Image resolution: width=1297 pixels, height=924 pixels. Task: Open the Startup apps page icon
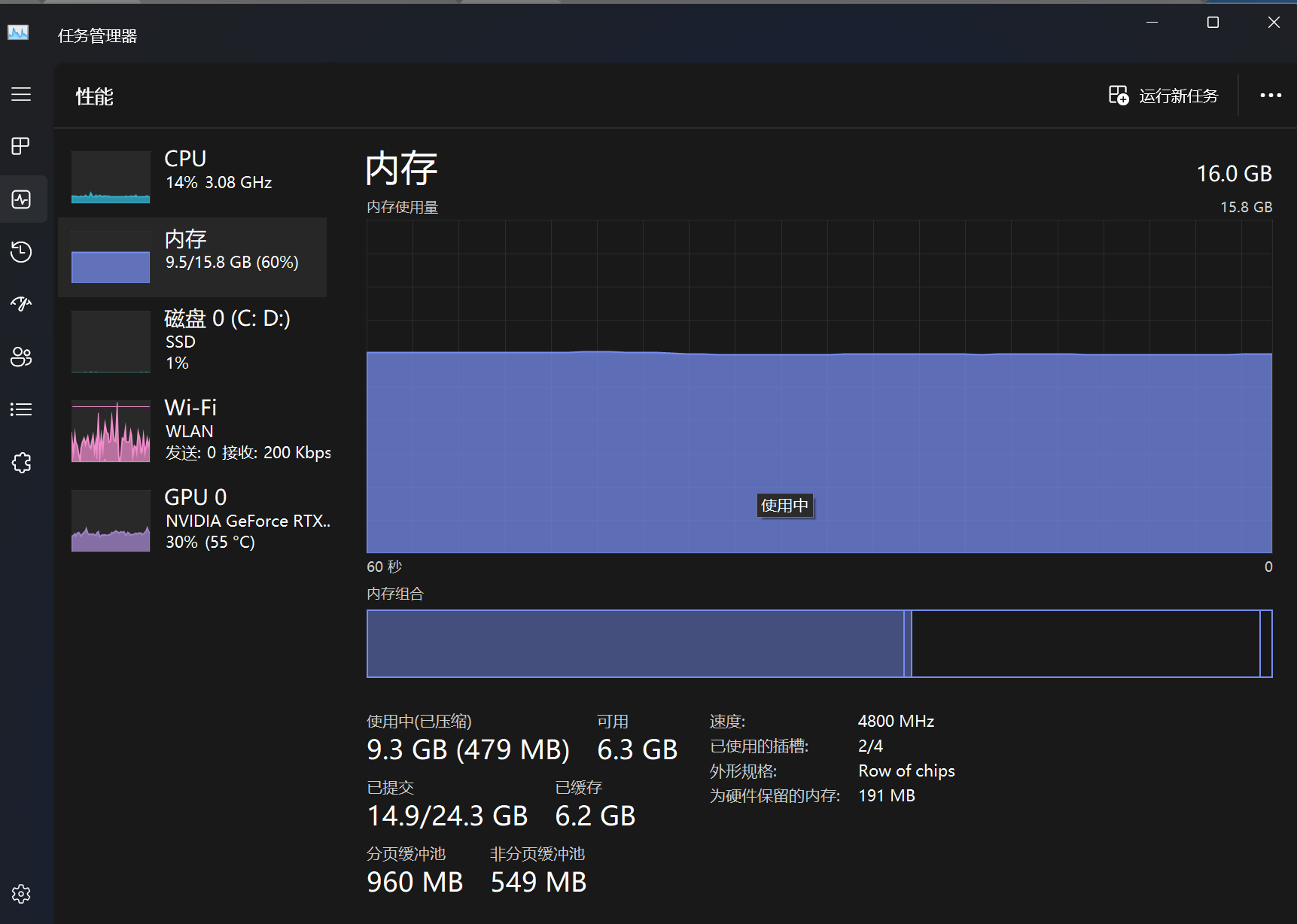pos(21,304)
